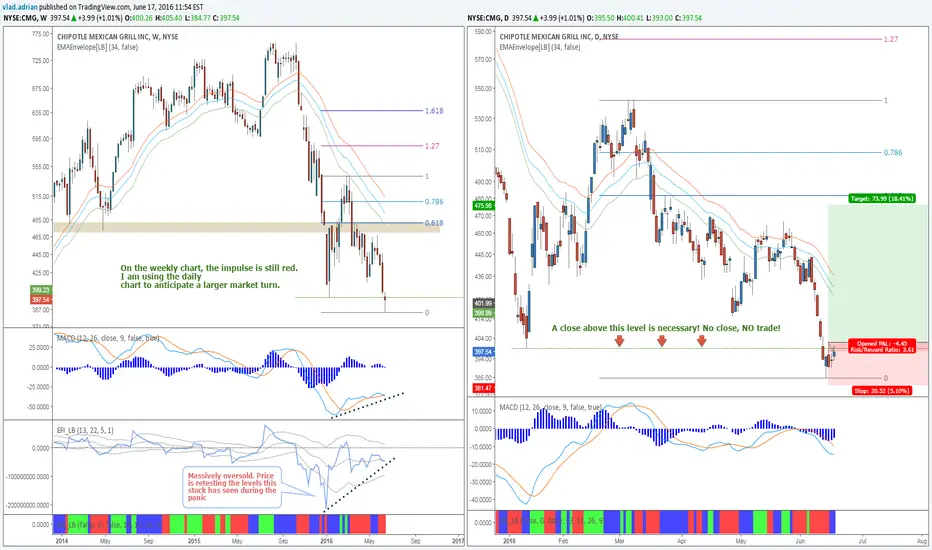Click the EMAEnvelope[LB] indicator label on the daily chart

[540, 47]
